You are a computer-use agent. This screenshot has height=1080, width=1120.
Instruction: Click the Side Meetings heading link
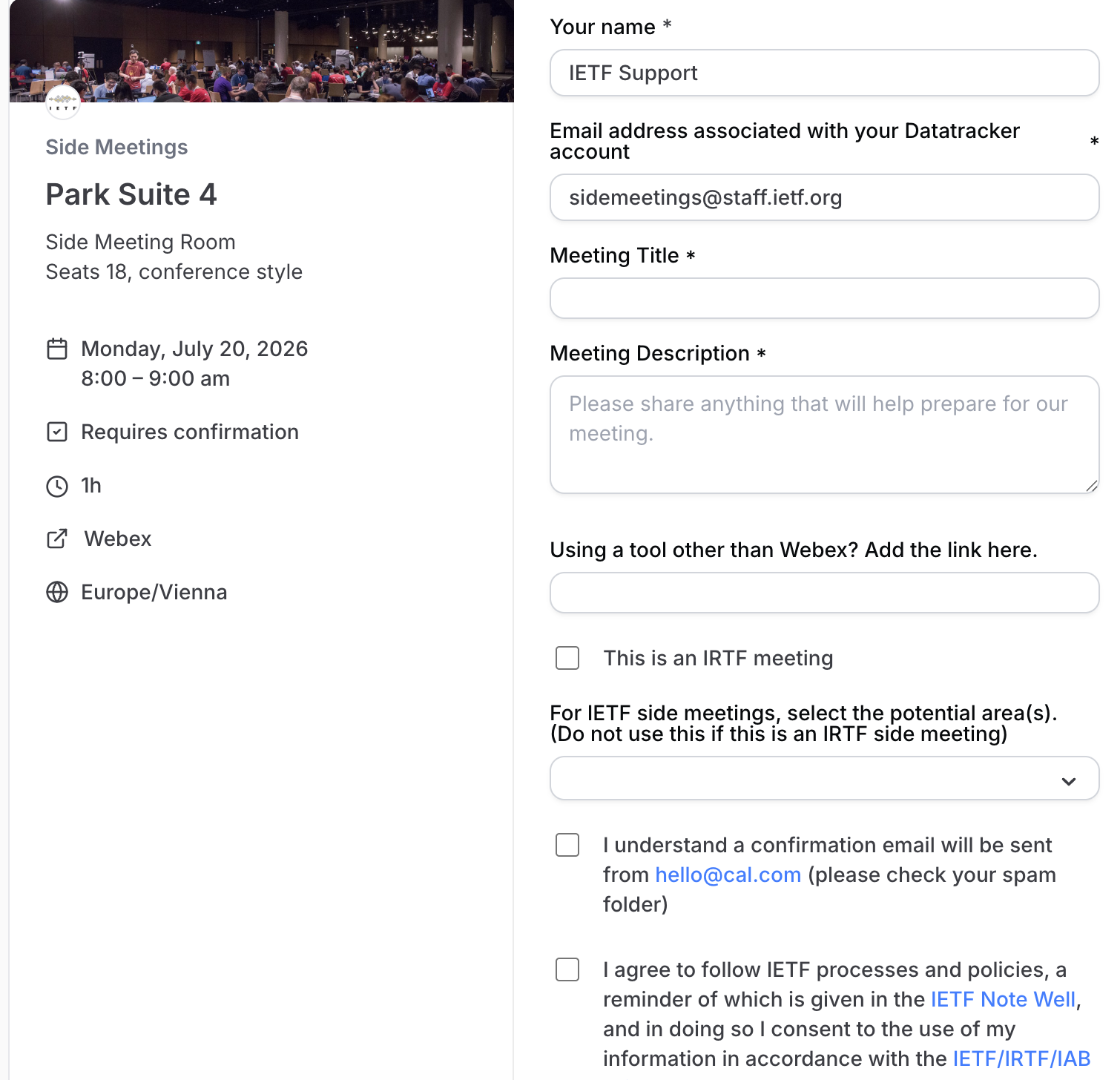[116, 147]
